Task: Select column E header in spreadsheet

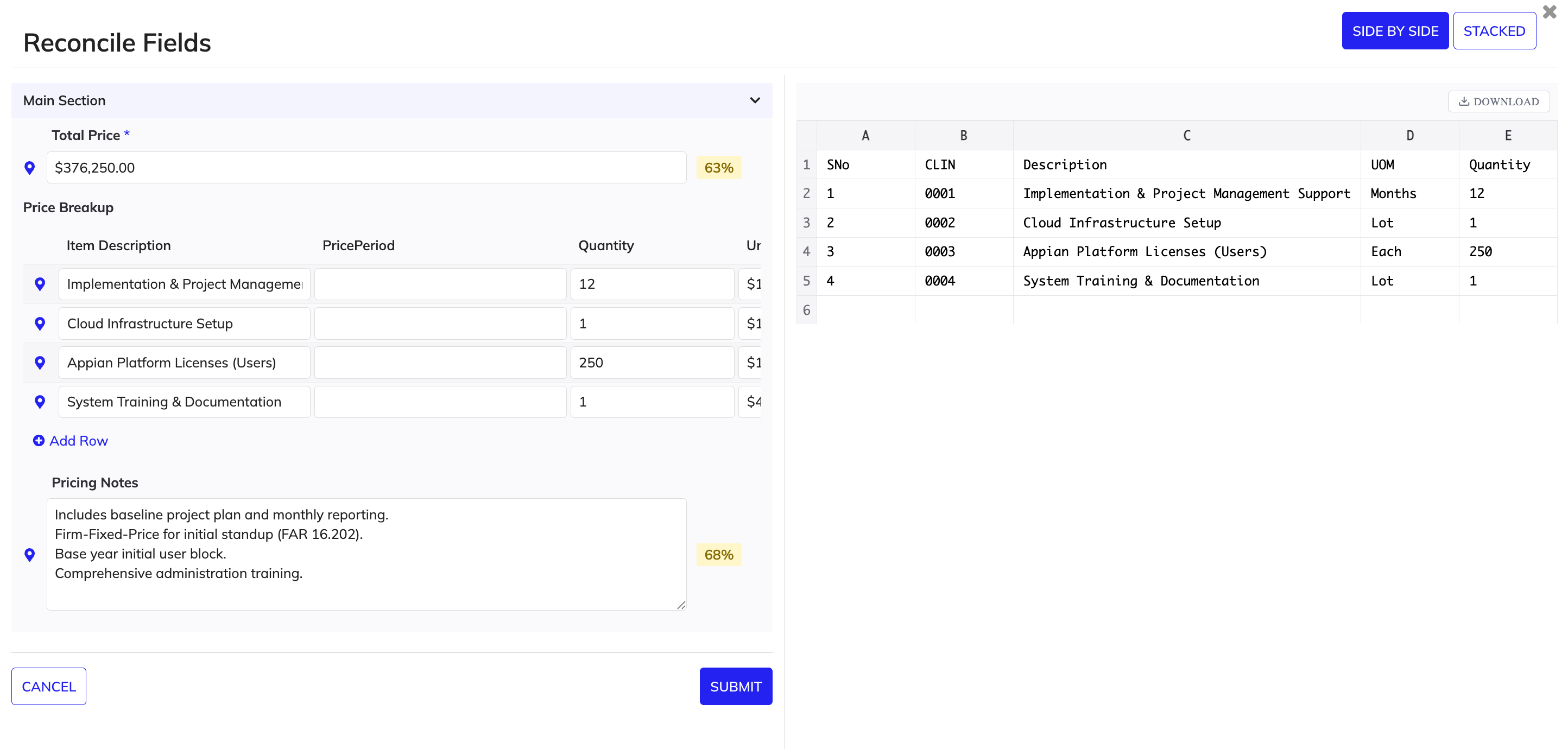Action: (1508, 136)
